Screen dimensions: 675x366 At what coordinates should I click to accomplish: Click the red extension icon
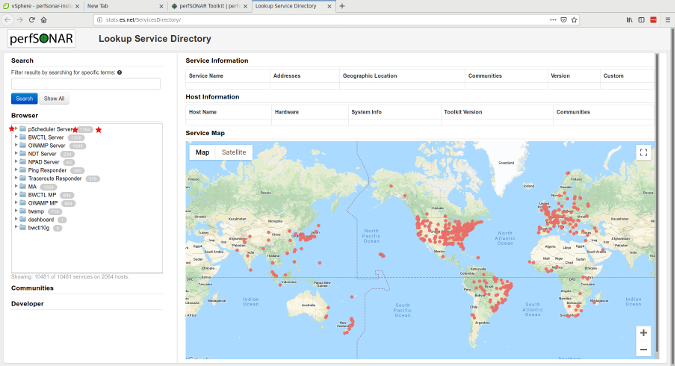tap(653, 20)
